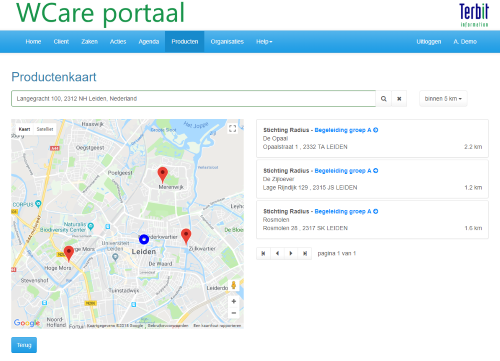500x361 pixels.
Task: Open the A. Demo user profile
Action: click(465, 42)
